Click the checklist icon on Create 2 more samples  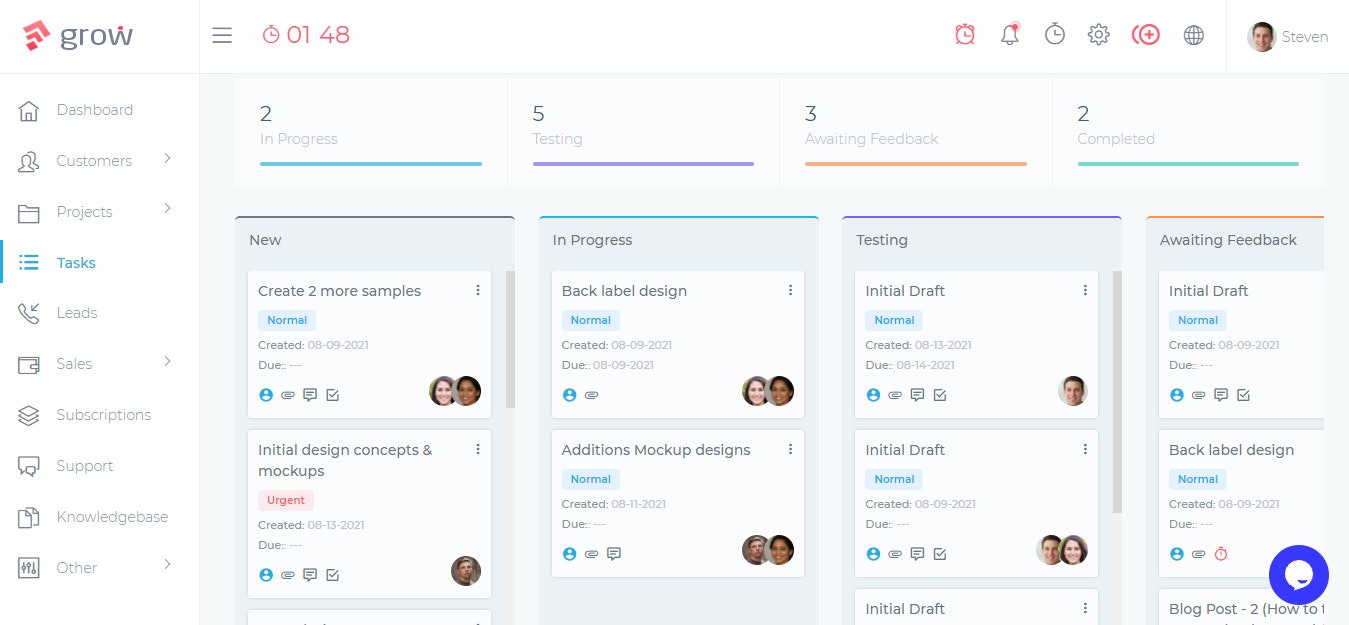pyautogui.click(x=333, y=395)
